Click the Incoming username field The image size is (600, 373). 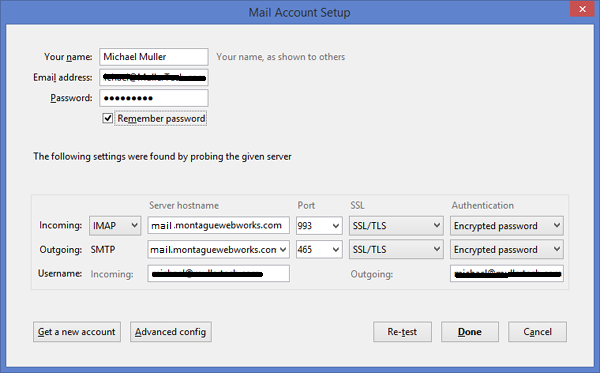pos(218,274)
